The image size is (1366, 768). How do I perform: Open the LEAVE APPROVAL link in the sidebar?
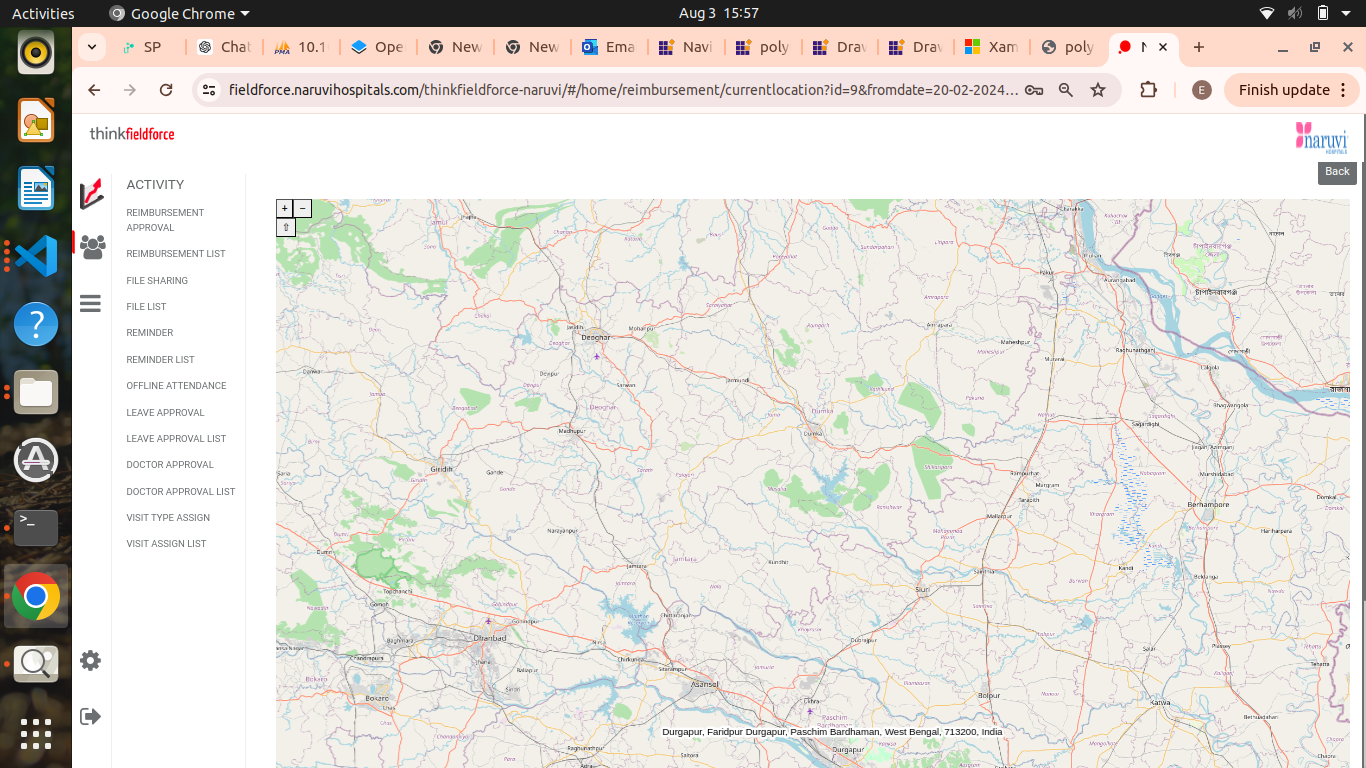(165, 412)
